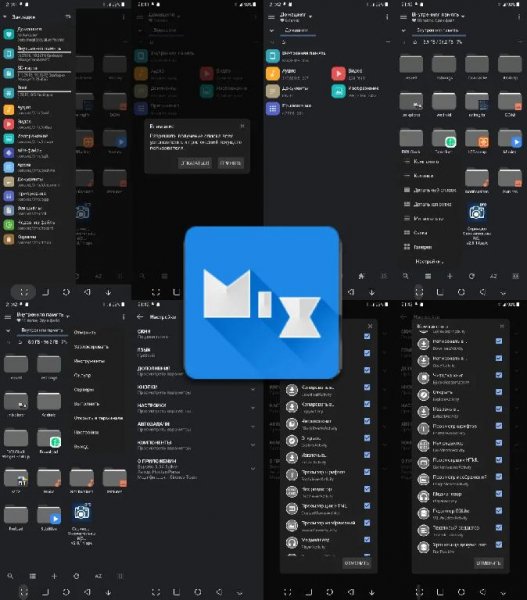Screen dimensions: 527x600
Task: Open three-dot overflow menu on home bookmarks screen
Action: click(x=387, y=17)
